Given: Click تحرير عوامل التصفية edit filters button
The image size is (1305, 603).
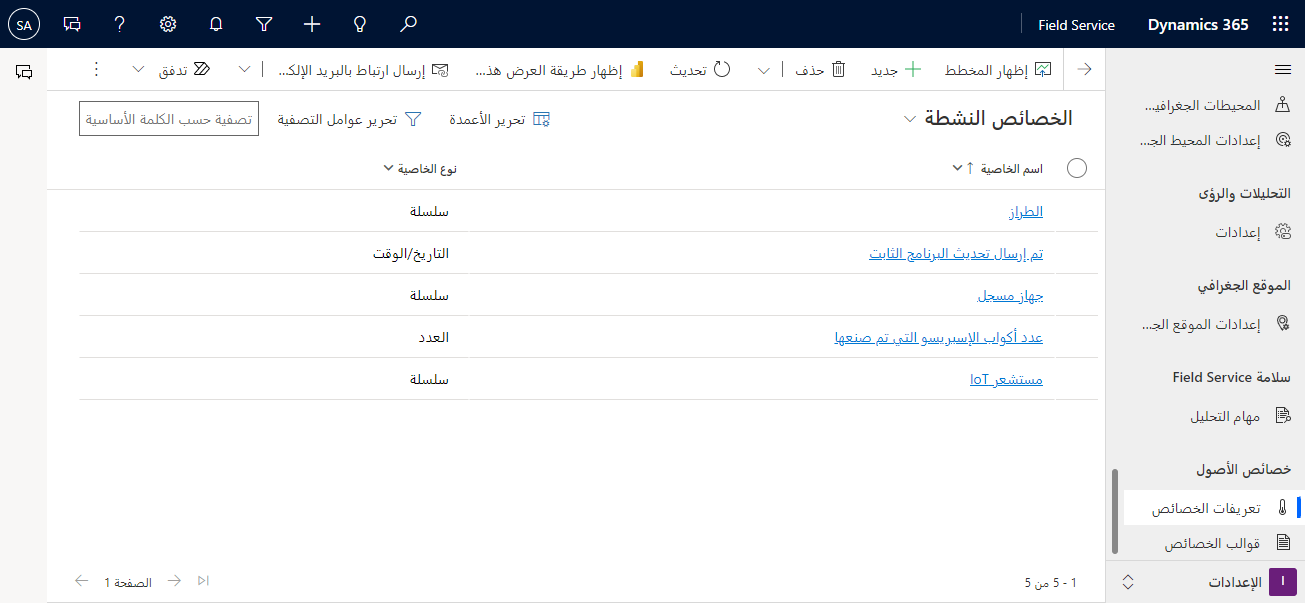Looking at the screenshot, I should click(x=349, y=119).
